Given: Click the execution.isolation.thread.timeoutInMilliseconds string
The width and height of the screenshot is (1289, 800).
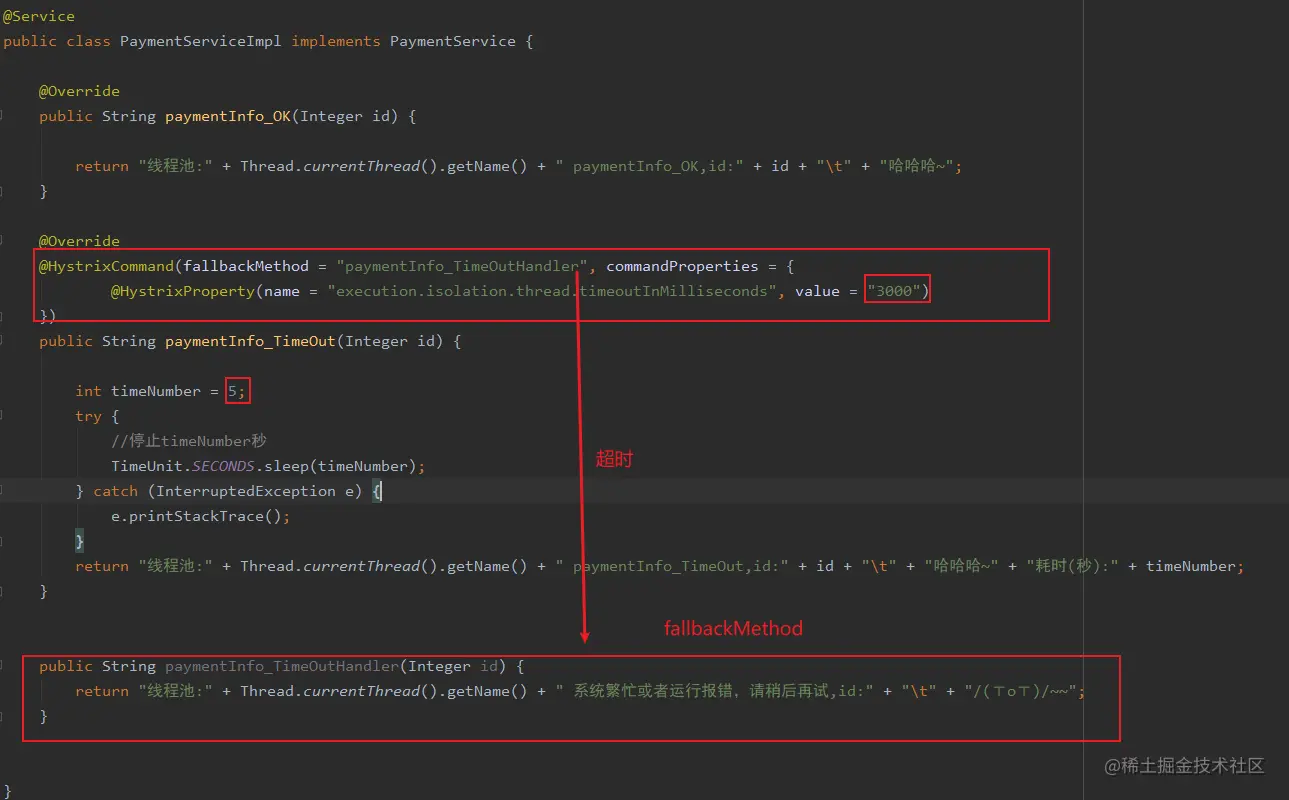Looking at the screenshot, I should (553, 291).
